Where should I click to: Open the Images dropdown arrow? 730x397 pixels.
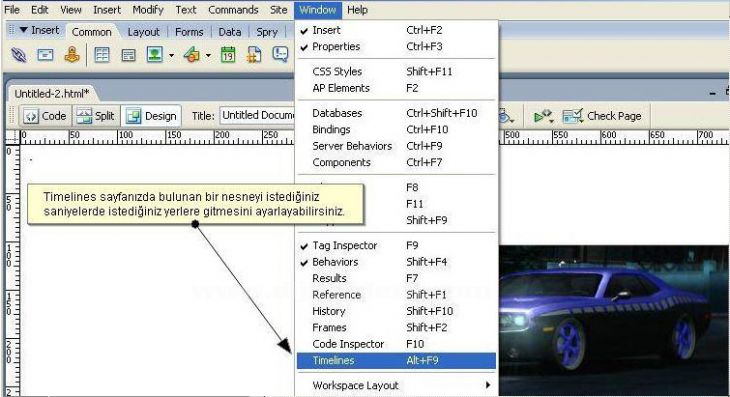[x=171, y=55]
